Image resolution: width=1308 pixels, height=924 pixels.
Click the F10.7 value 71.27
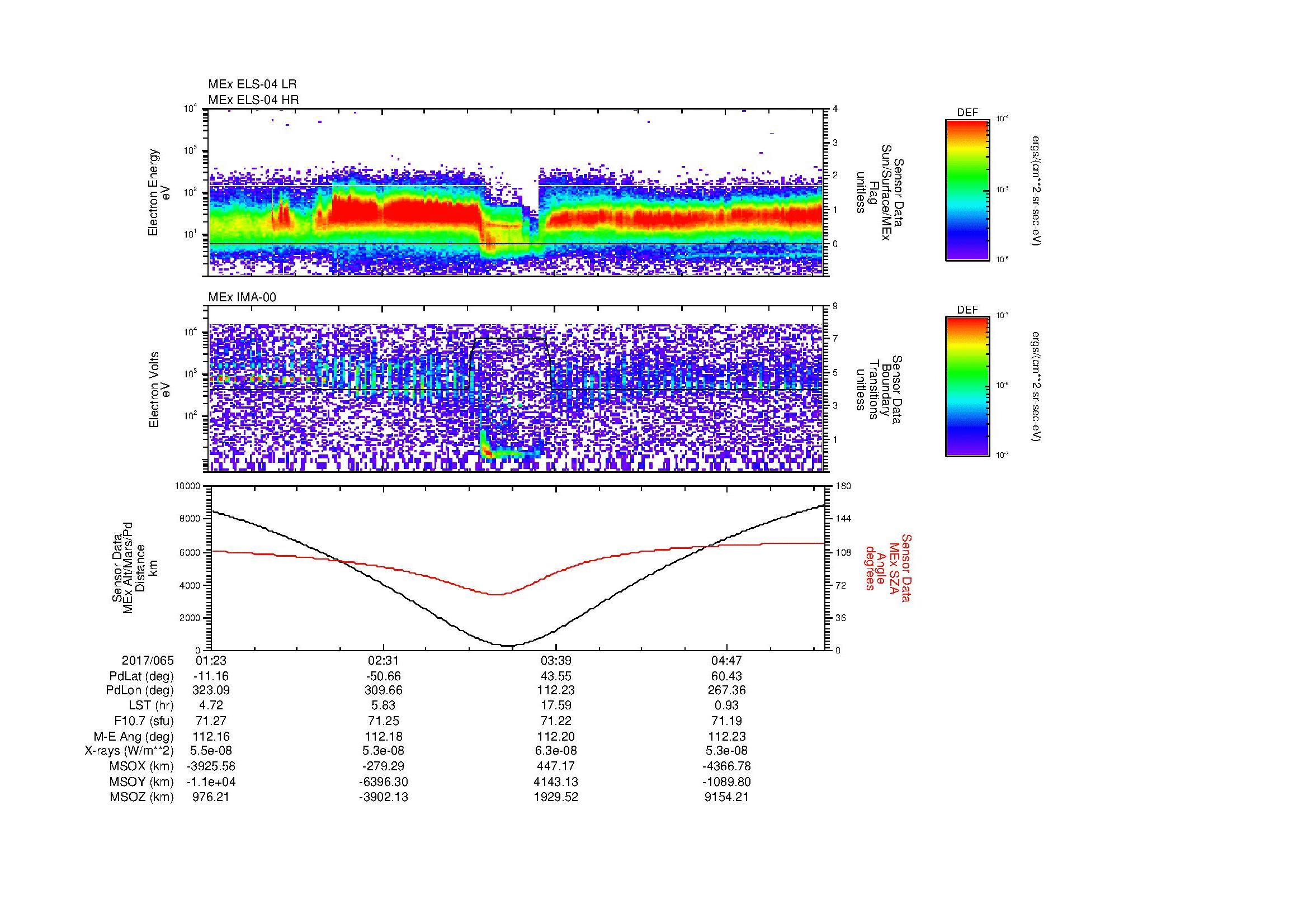[211, 721]
